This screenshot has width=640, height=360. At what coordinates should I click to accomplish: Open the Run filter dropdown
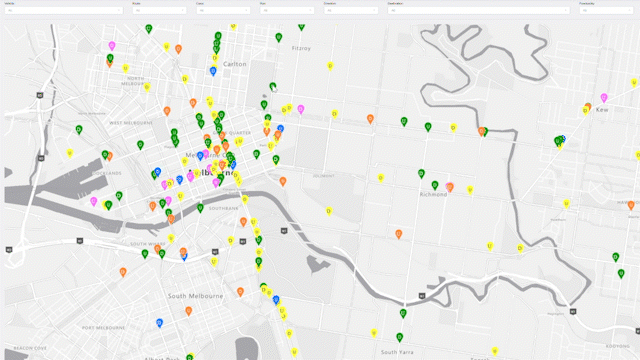(x=287, y=10)
